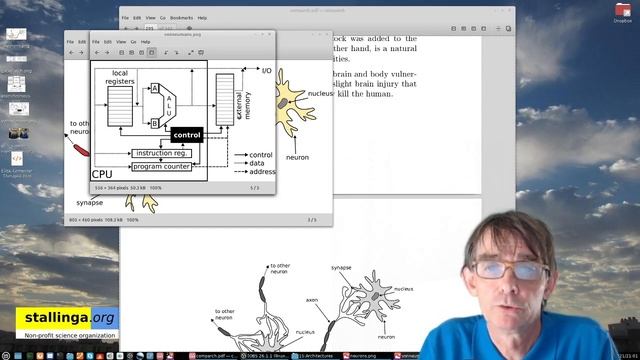Screen dimensions: 640x360
Task: Rotate image clockwise in front viewer
Action: [176, 53]
